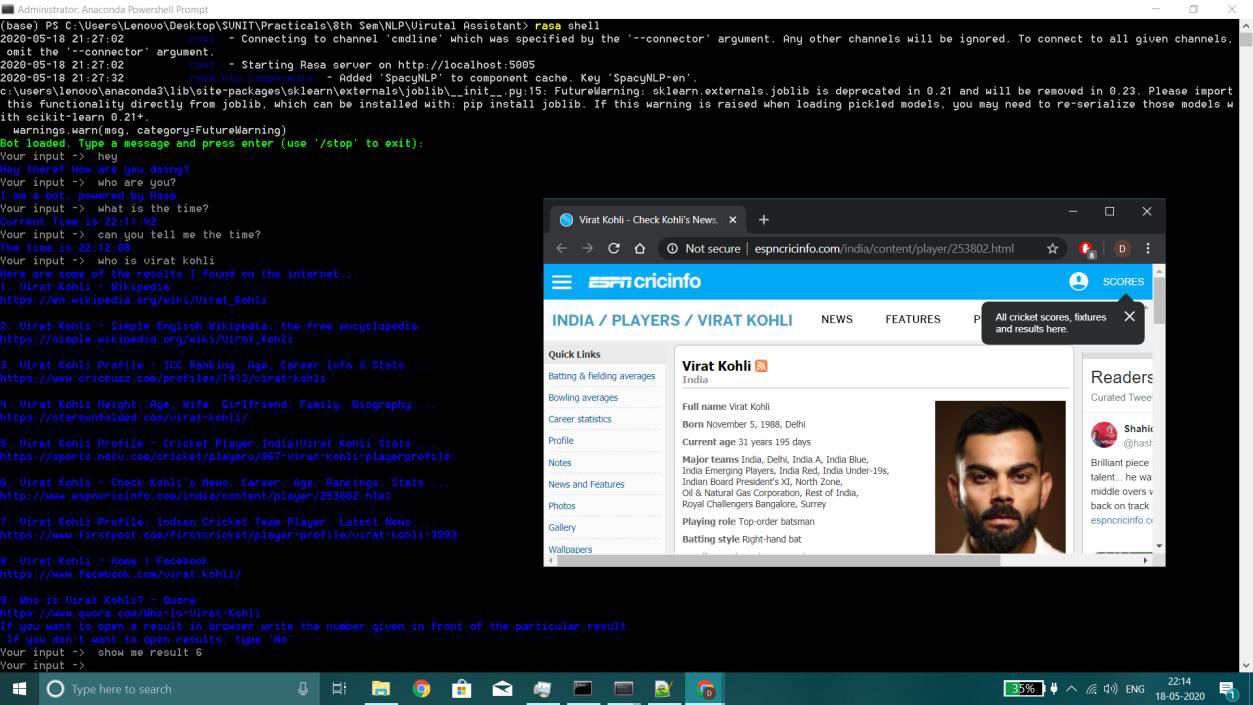Click the user account icon on Cricinfo
Screen dimensions: 1253x705
(x=1078, y=282)
